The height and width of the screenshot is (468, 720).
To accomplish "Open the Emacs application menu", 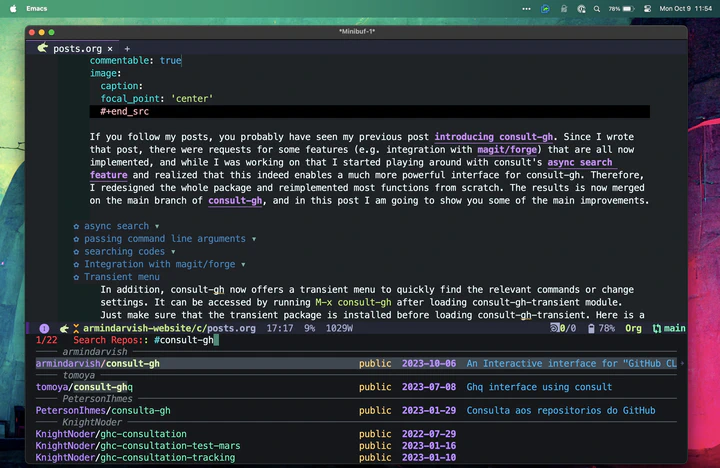I will [x=37, y=8].
